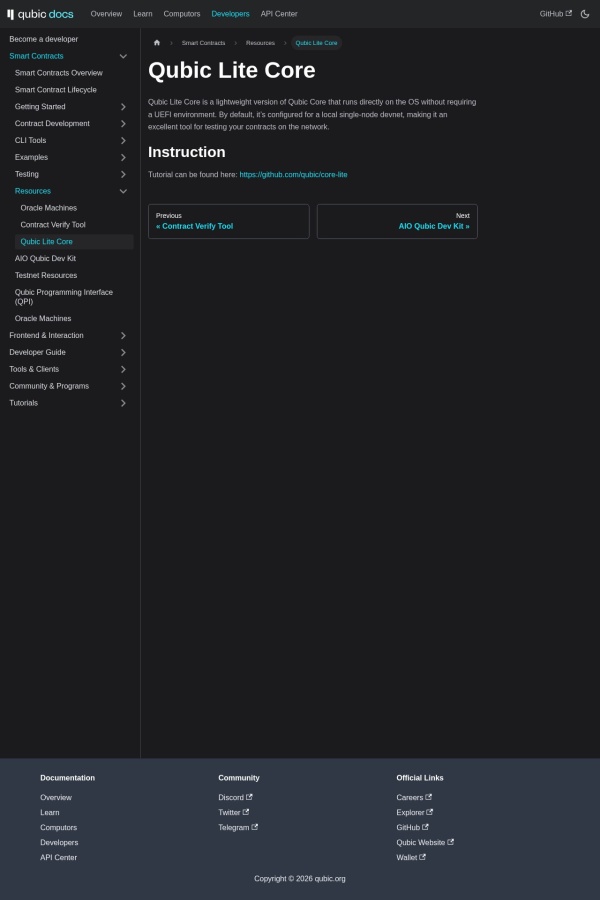Click the Resources breadcrumb
Viewport: 600px width, 900px height.
260,43
